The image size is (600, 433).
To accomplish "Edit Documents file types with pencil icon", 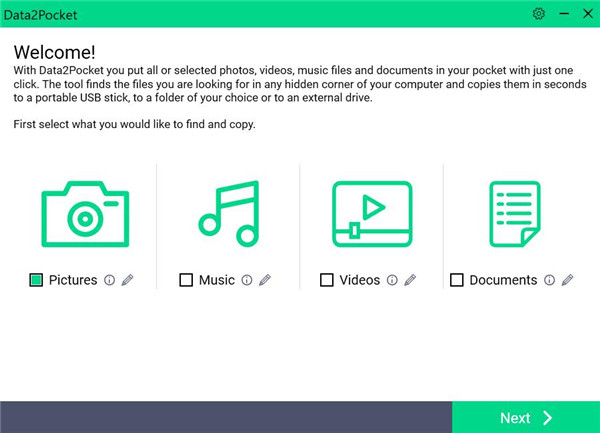I will tap(567, 280).
